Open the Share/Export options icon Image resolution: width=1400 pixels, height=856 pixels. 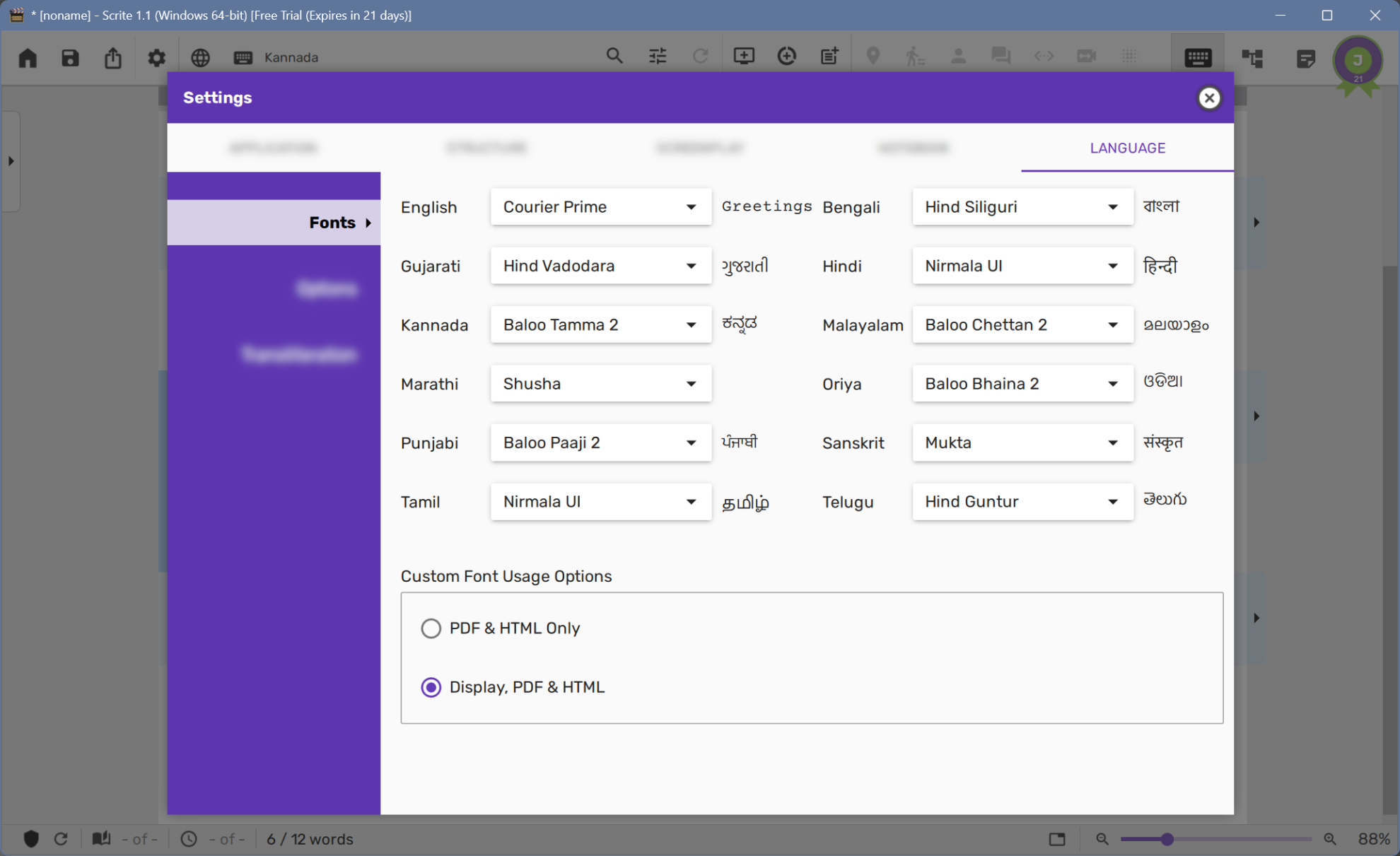pos(113,58)
